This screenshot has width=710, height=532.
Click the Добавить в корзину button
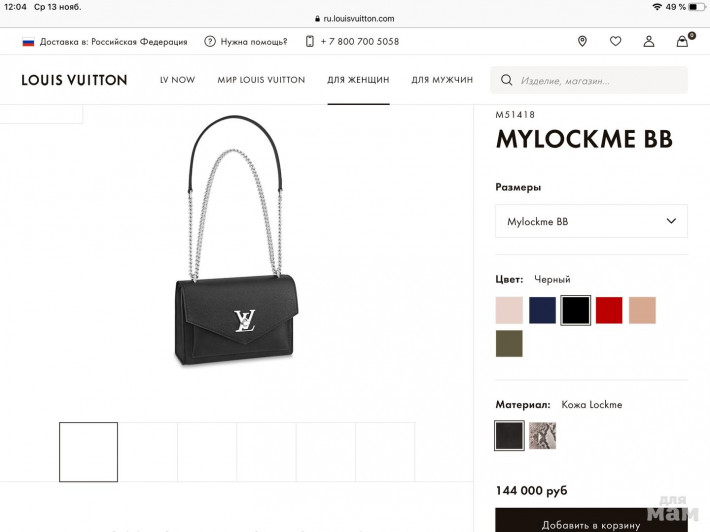click(591, 521)
